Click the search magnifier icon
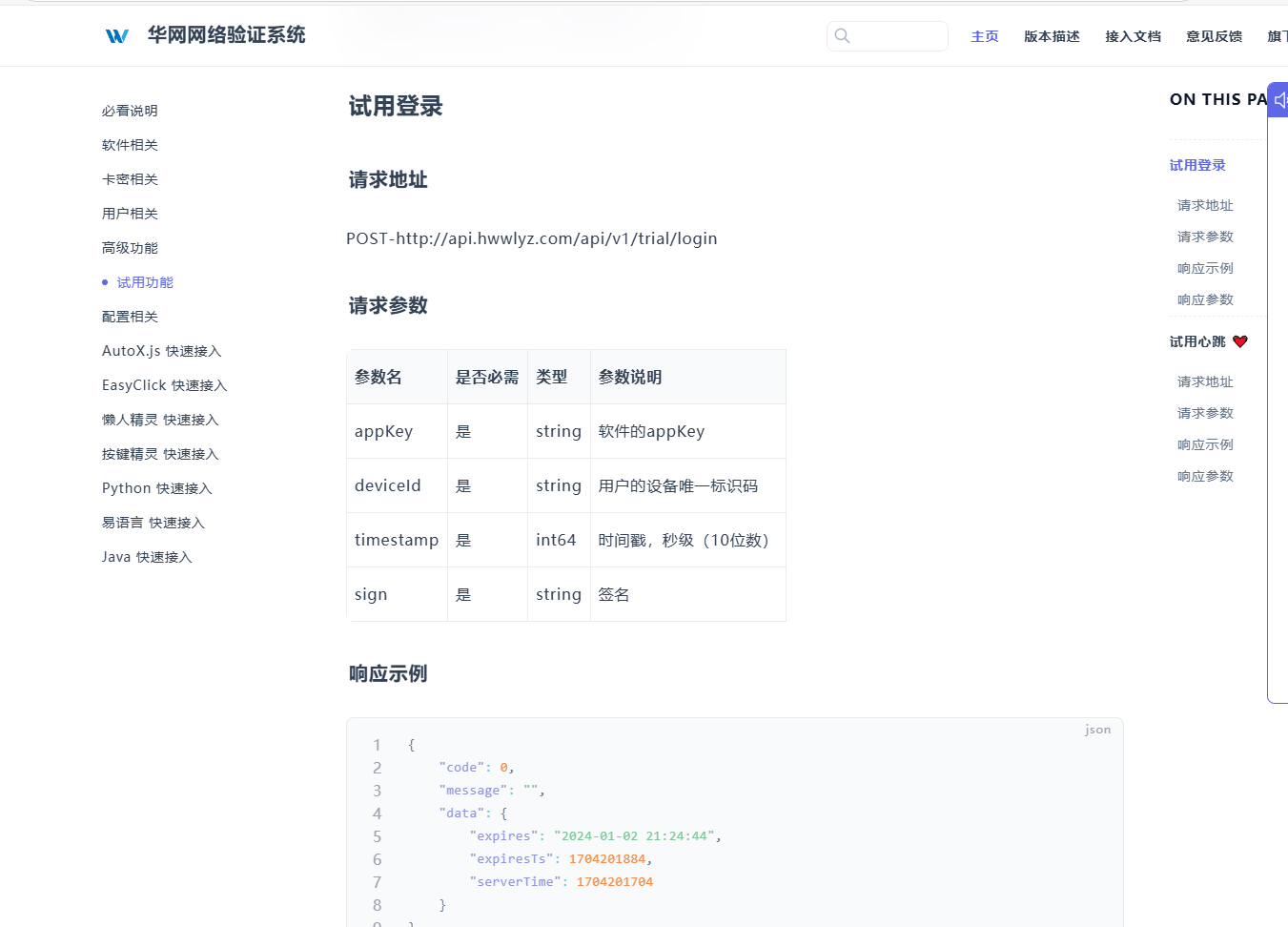Image resolution: width=1288 pixels, height=927 pixels. (842, 36)
